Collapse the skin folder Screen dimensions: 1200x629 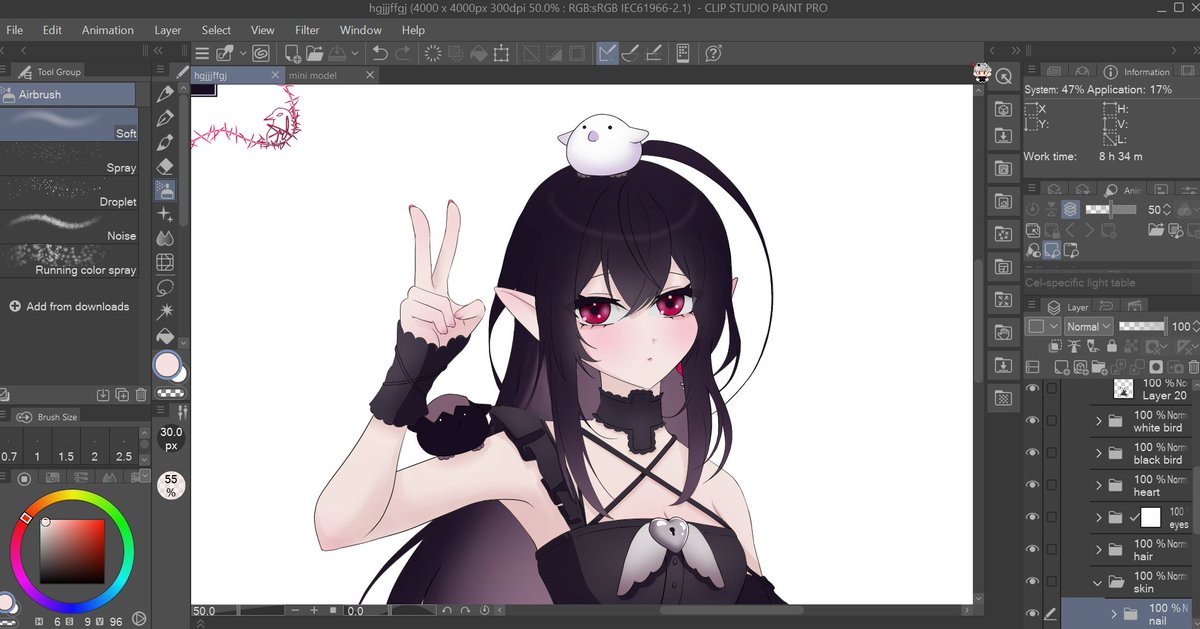click(x=1099, y=581)
